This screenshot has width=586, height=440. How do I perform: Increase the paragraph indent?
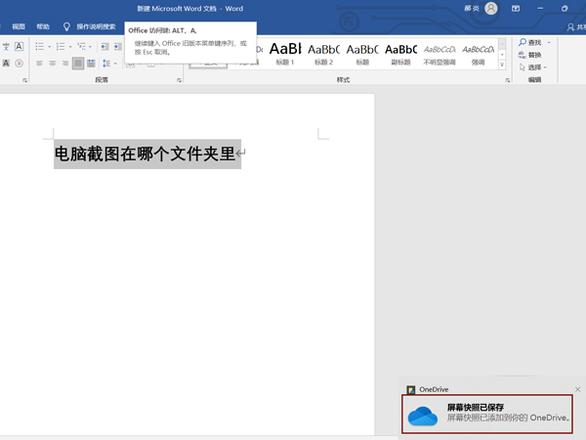click(x=118, y=46)
